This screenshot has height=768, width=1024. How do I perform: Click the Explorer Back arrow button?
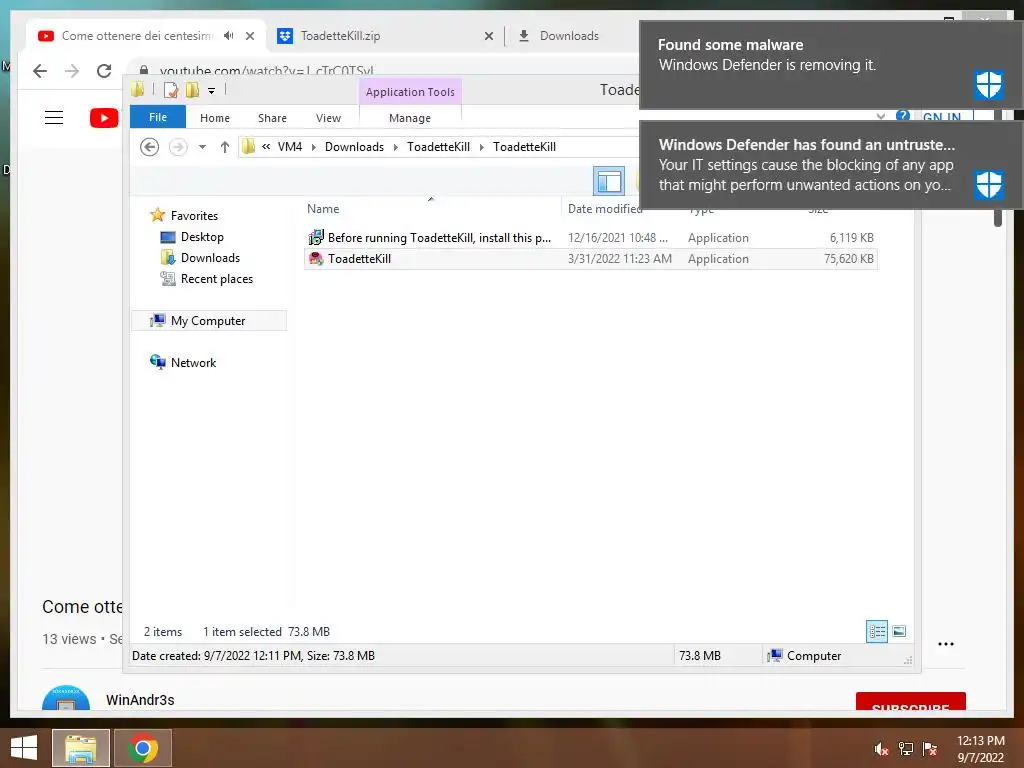[150, 147]
